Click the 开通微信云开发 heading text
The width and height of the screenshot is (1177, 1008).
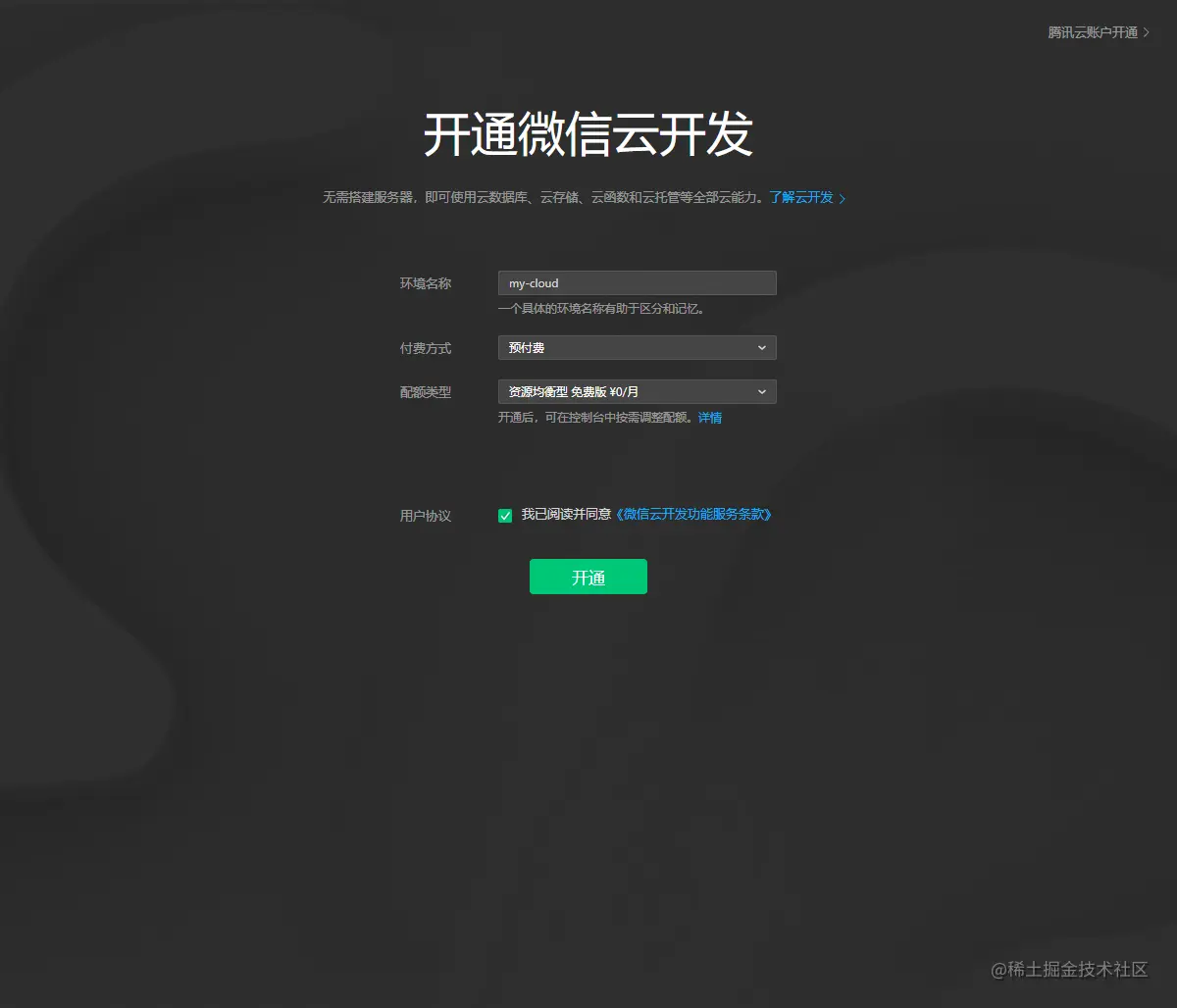point(588,135)
